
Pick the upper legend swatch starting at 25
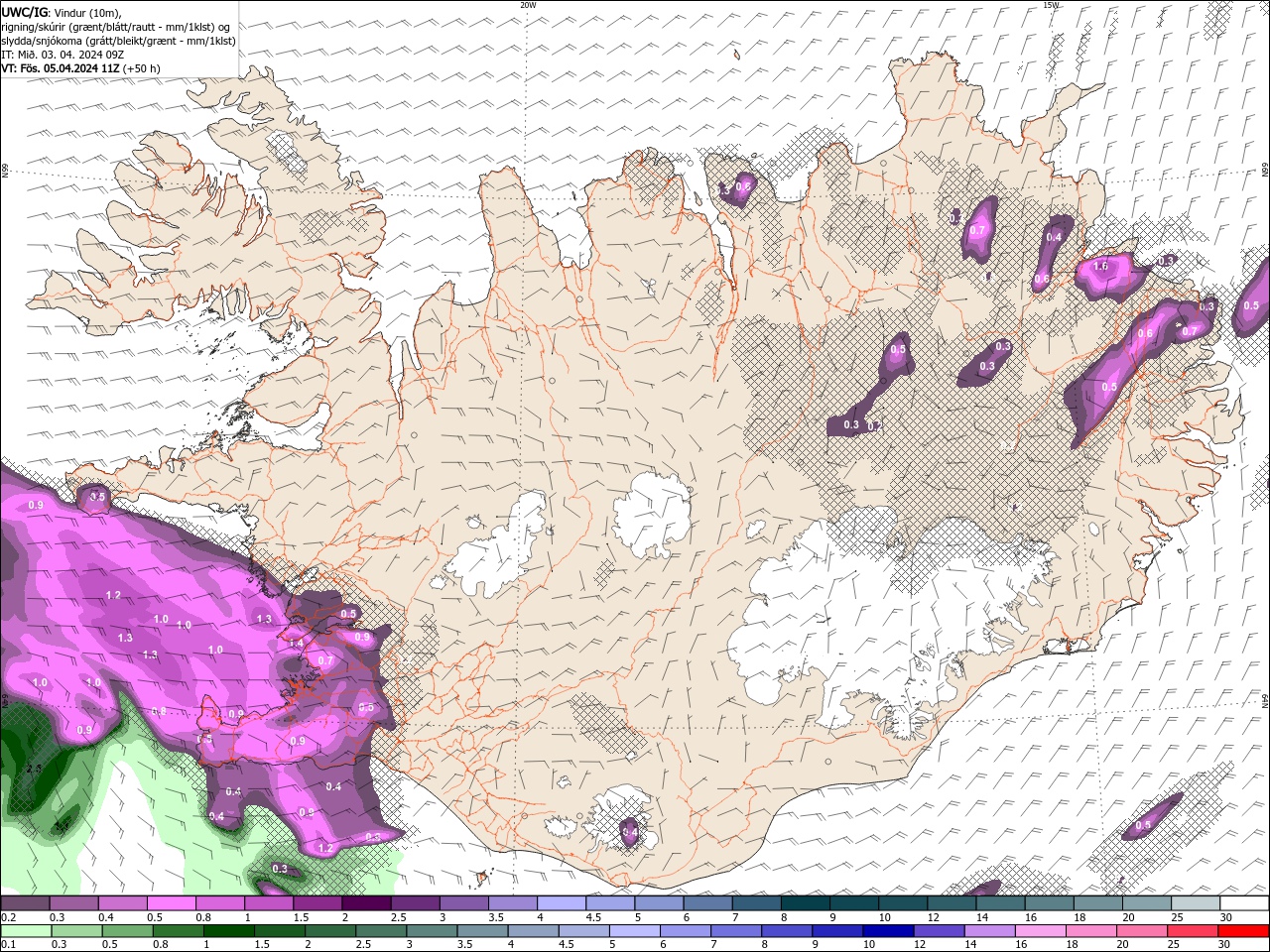click(x=1195, y=903)
